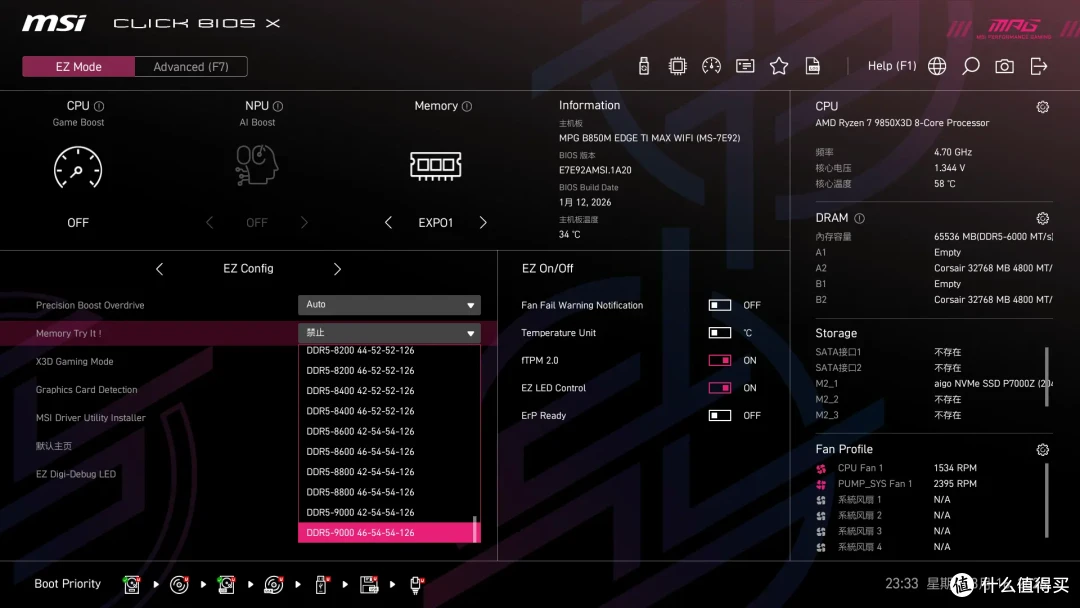The width and height of the screenshot is (1080, 608).
Task: Click the USB flash drive toolbar icon
Action: [644, 66]
